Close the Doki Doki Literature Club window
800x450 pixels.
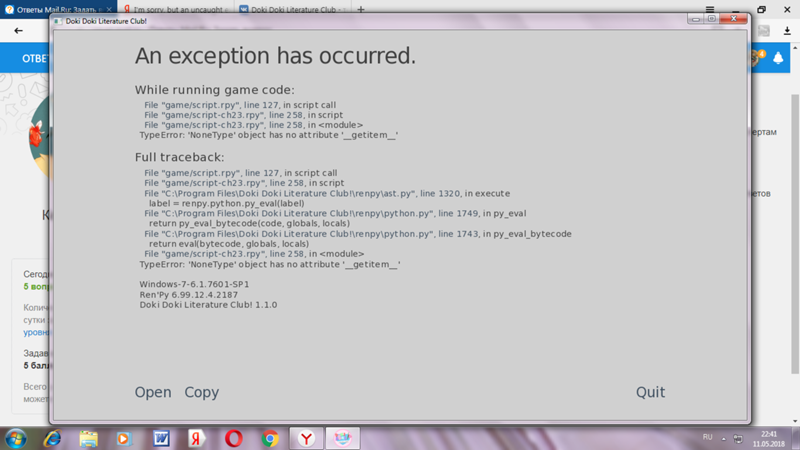pyautogui.click(x=734, y=19)
